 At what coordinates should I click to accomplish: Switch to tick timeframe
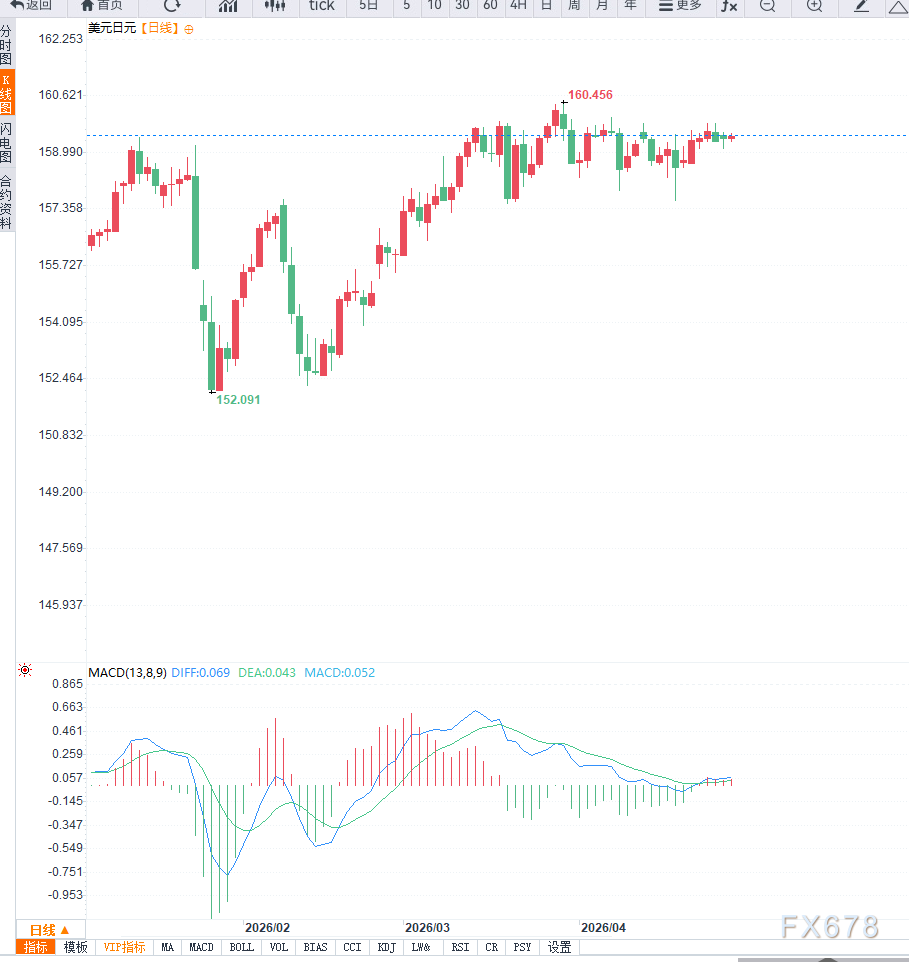tap(321, 6)
